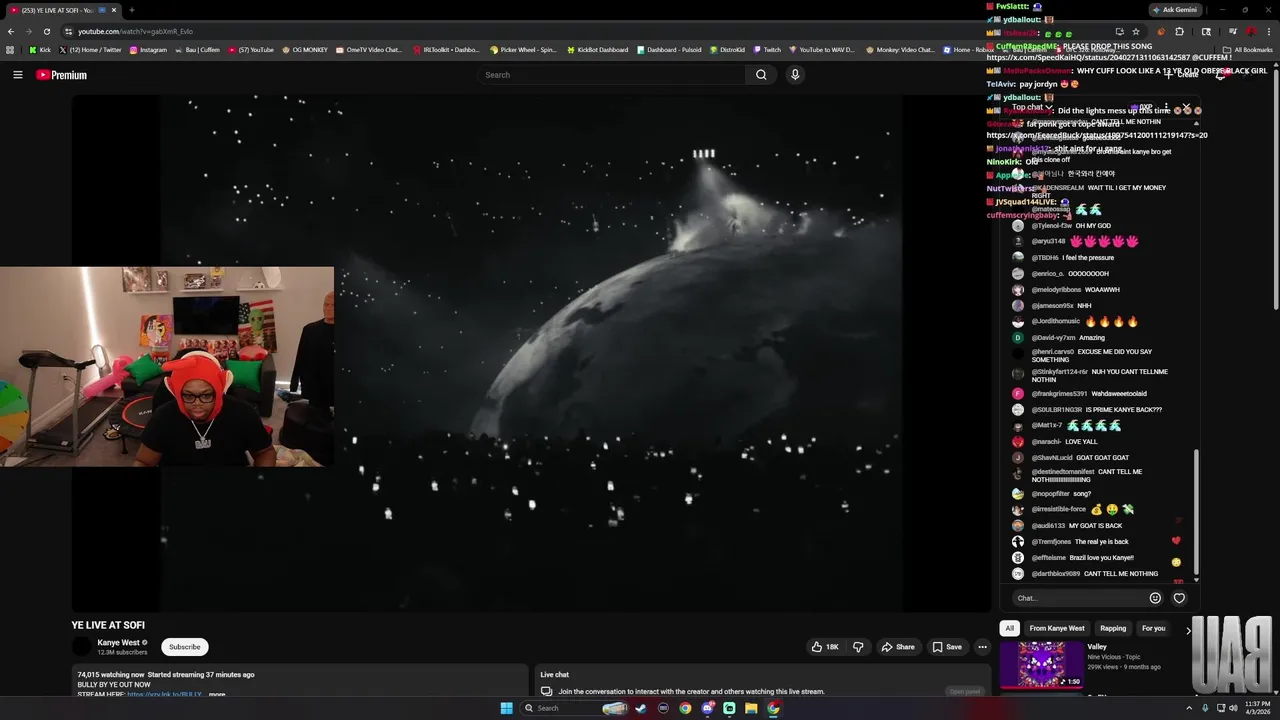Screen dimensions: 1280x720
Task: Click the YouTube Premium logo
Action: [62, 75]
